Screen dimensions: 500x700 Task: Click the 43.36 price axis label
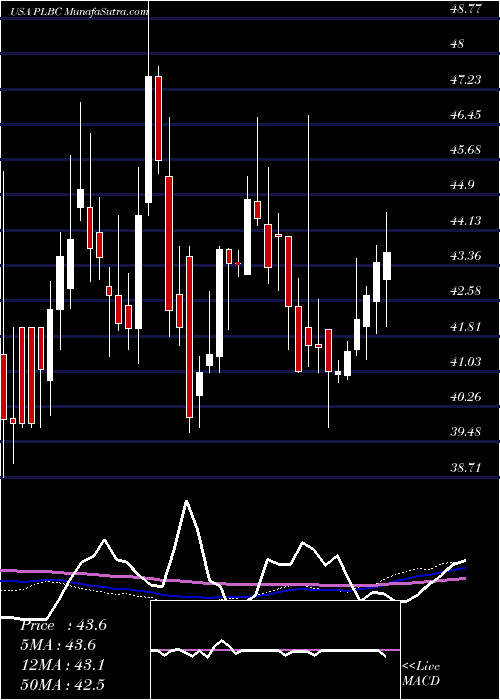466,255
